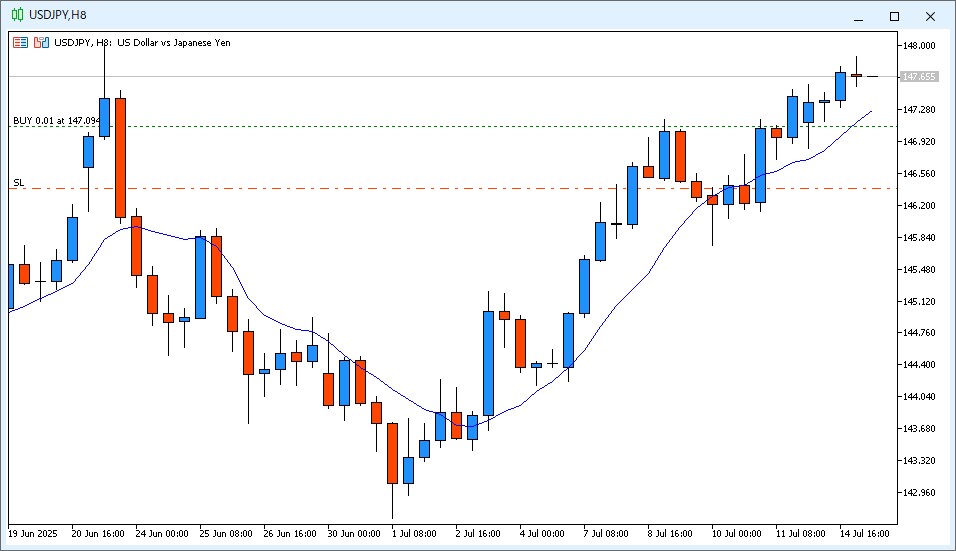Click the 11 Jul 08:00 time label
The height and width of the screenshot is (551, 956).
tap(801, 534)
